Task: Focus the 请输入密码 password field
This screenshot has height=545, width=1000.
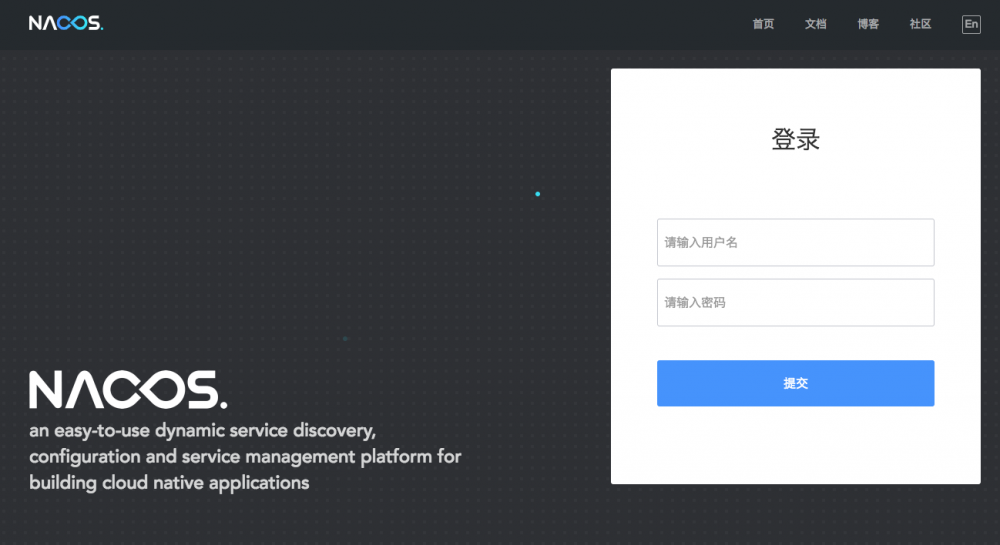Action: pyautogui.click(x=795, y=302)
